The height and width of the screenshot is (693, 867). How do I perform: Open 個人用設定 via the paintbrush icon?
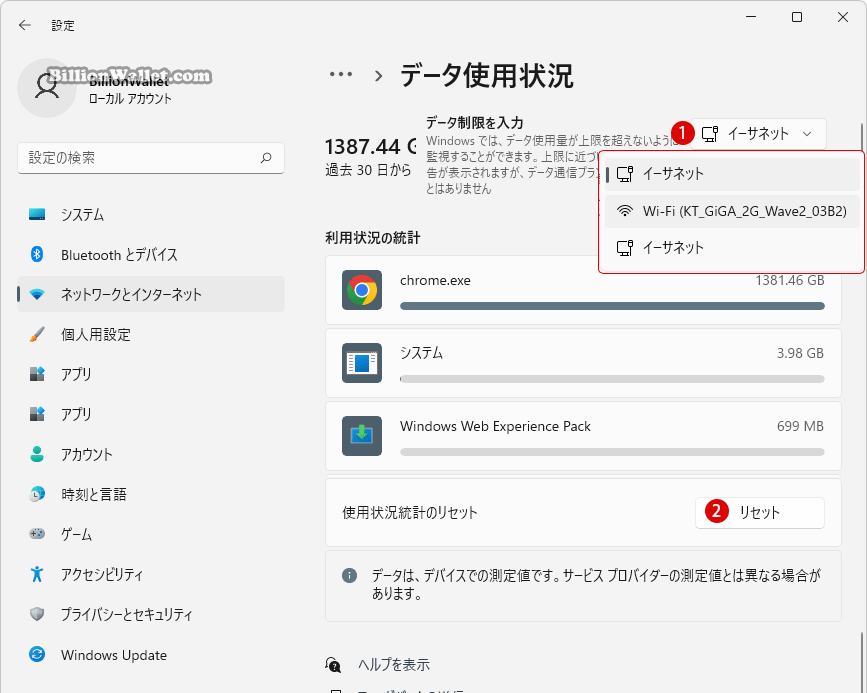pos(37,334)
